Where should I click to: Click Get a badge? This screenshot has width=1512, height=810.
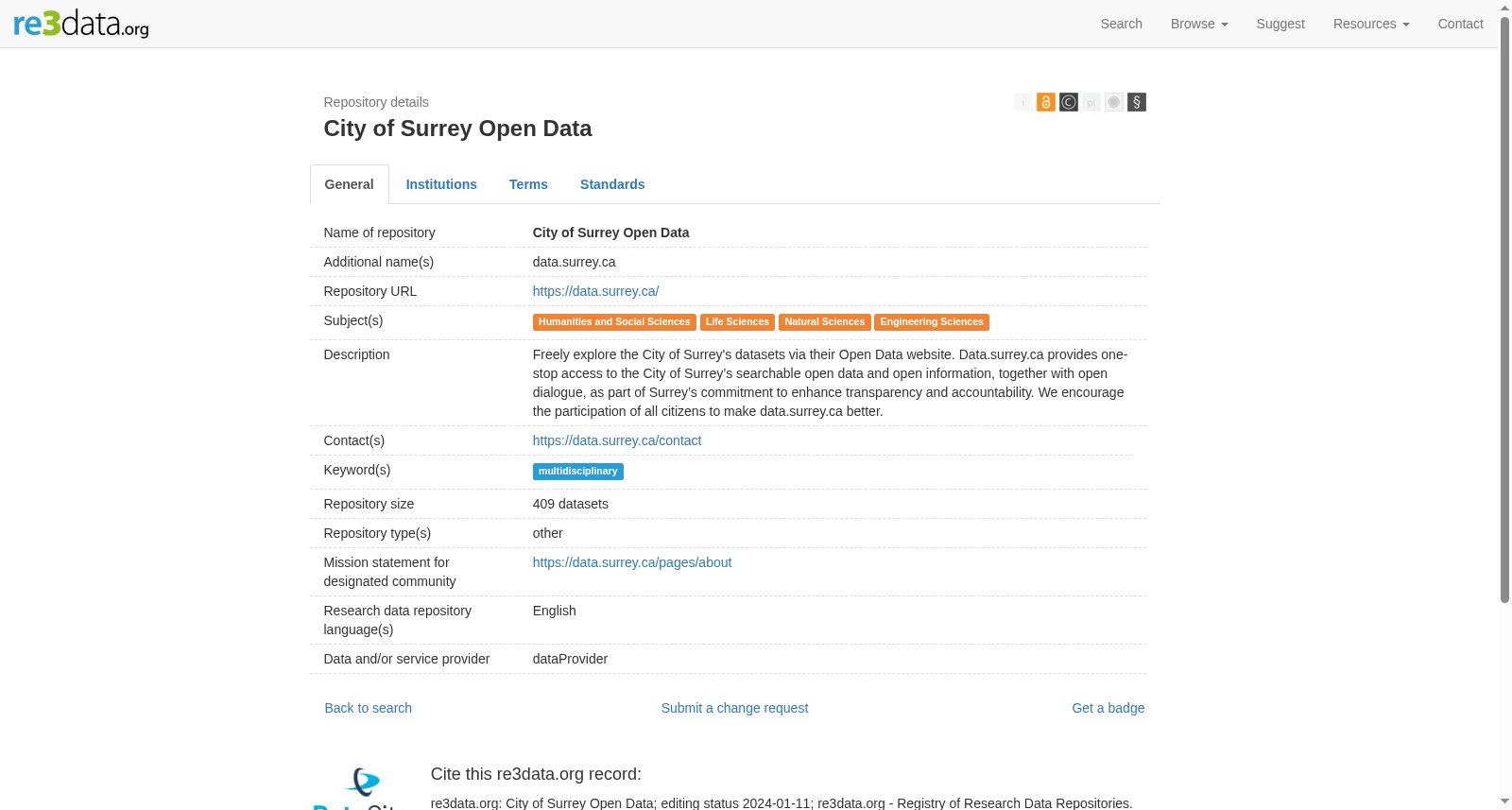click(x=1108, y=708)
